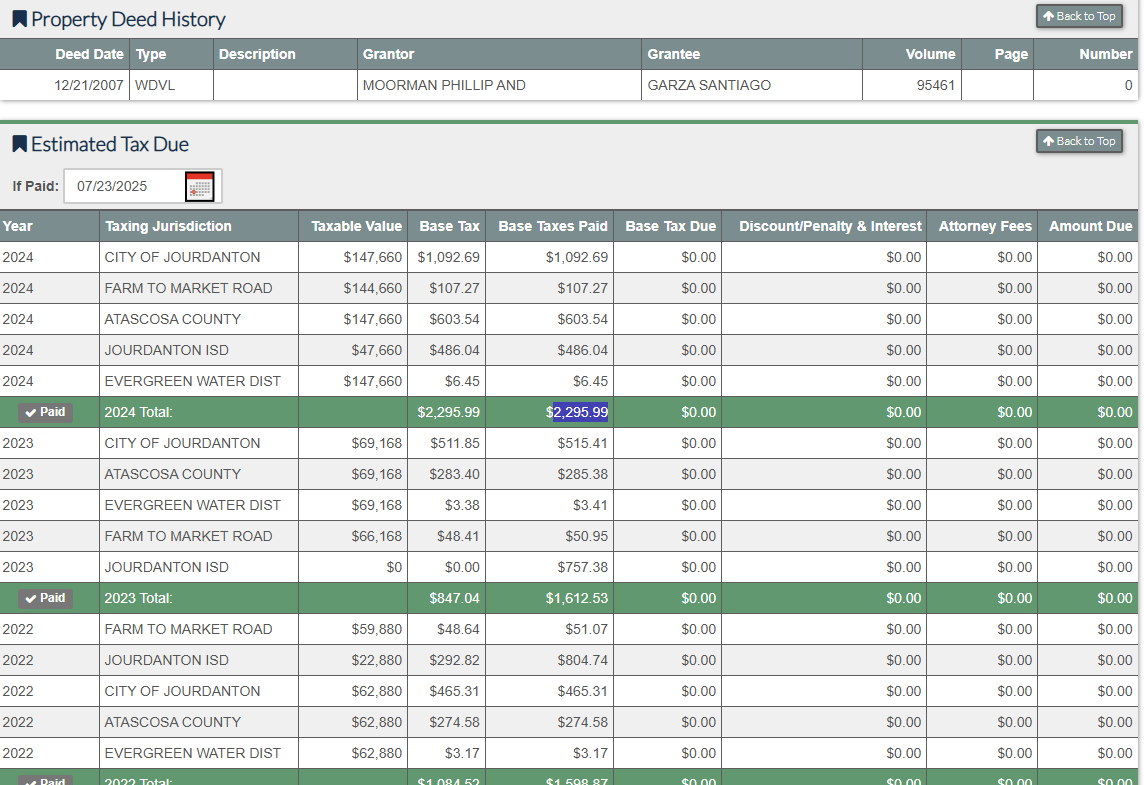Click the Taxing Jurisdiction column header
The width and height of the screenshot is (1144, 785).
(x=168, y=226)
